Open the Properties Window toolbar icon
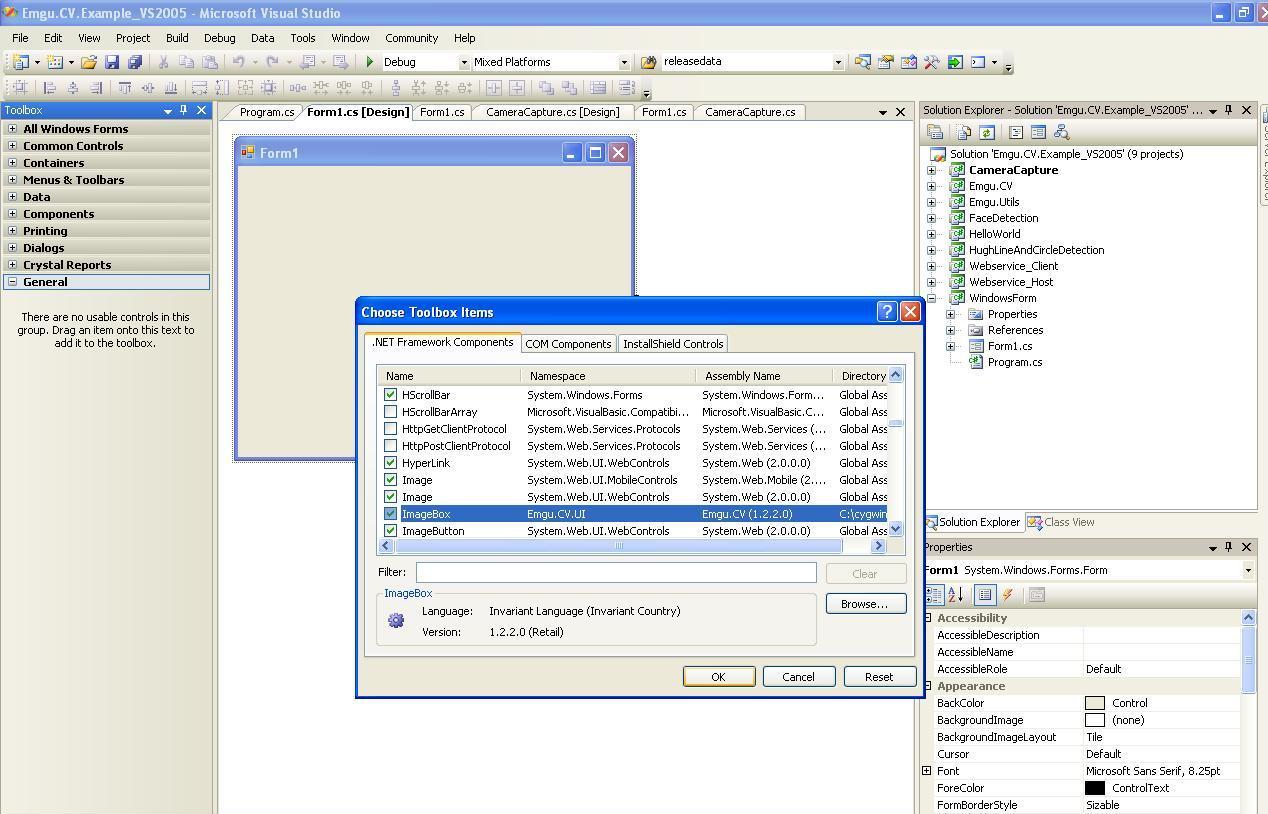 pyautogui.click(x=886, y=62)
